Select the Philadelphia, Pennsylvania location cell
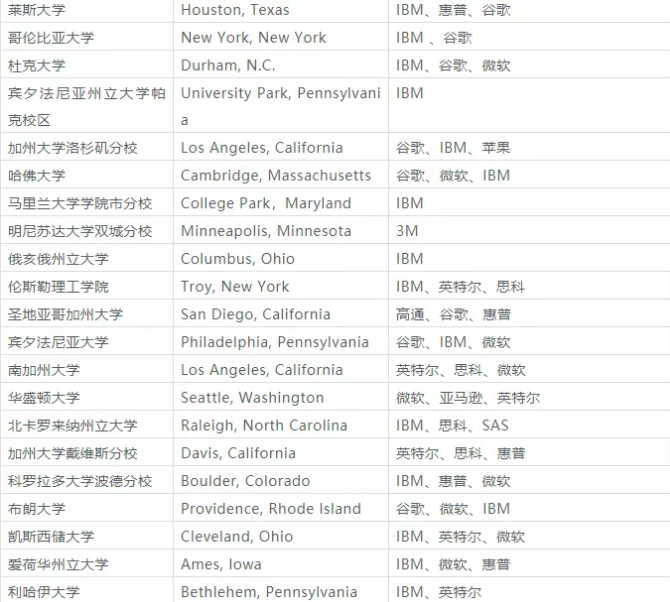This screenshot has width=670, height=602. coord(275,342)
